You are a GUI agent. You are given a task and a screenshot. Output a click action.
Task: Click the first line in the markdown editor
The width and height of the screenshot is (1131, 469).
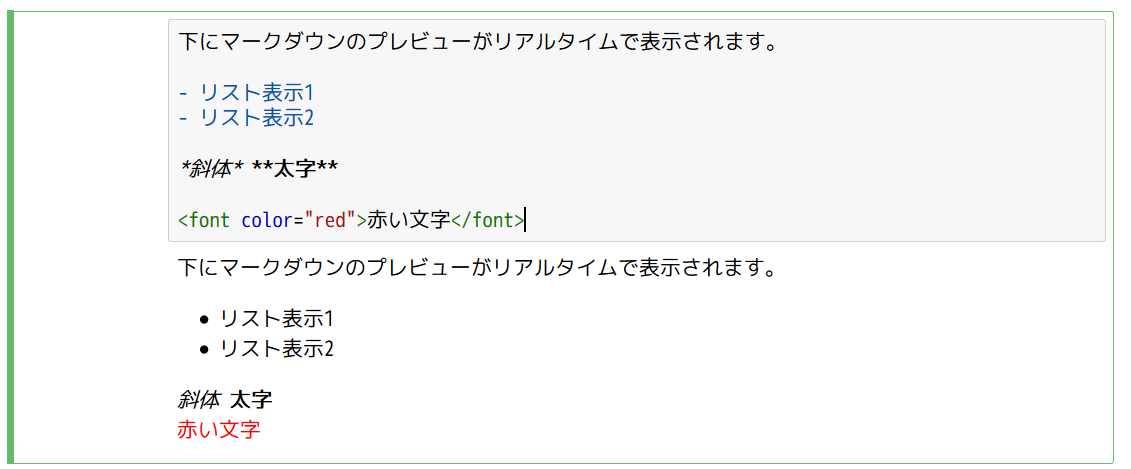pos(478,42)
